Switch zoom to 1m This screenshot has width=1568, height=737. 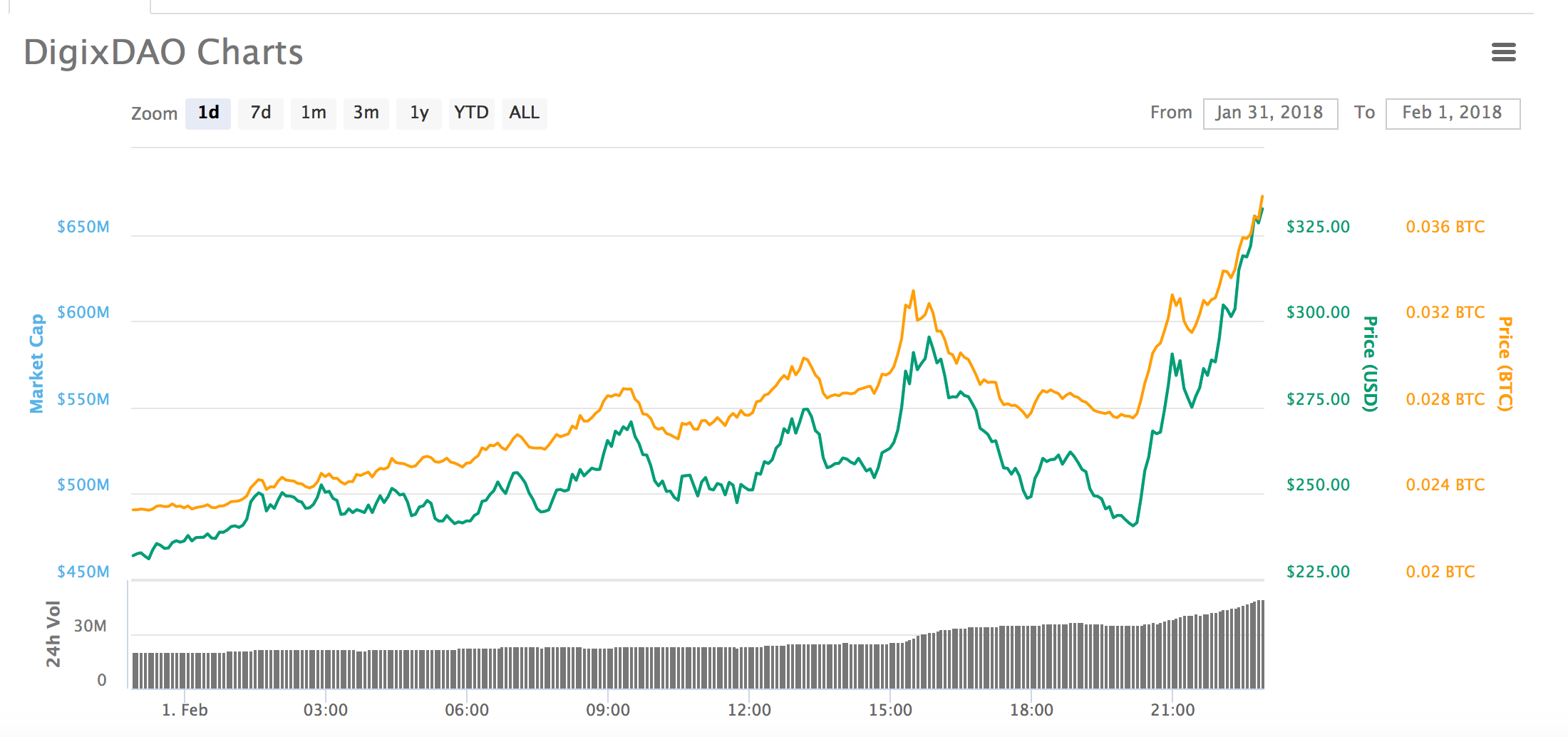[x=314, y=113]
